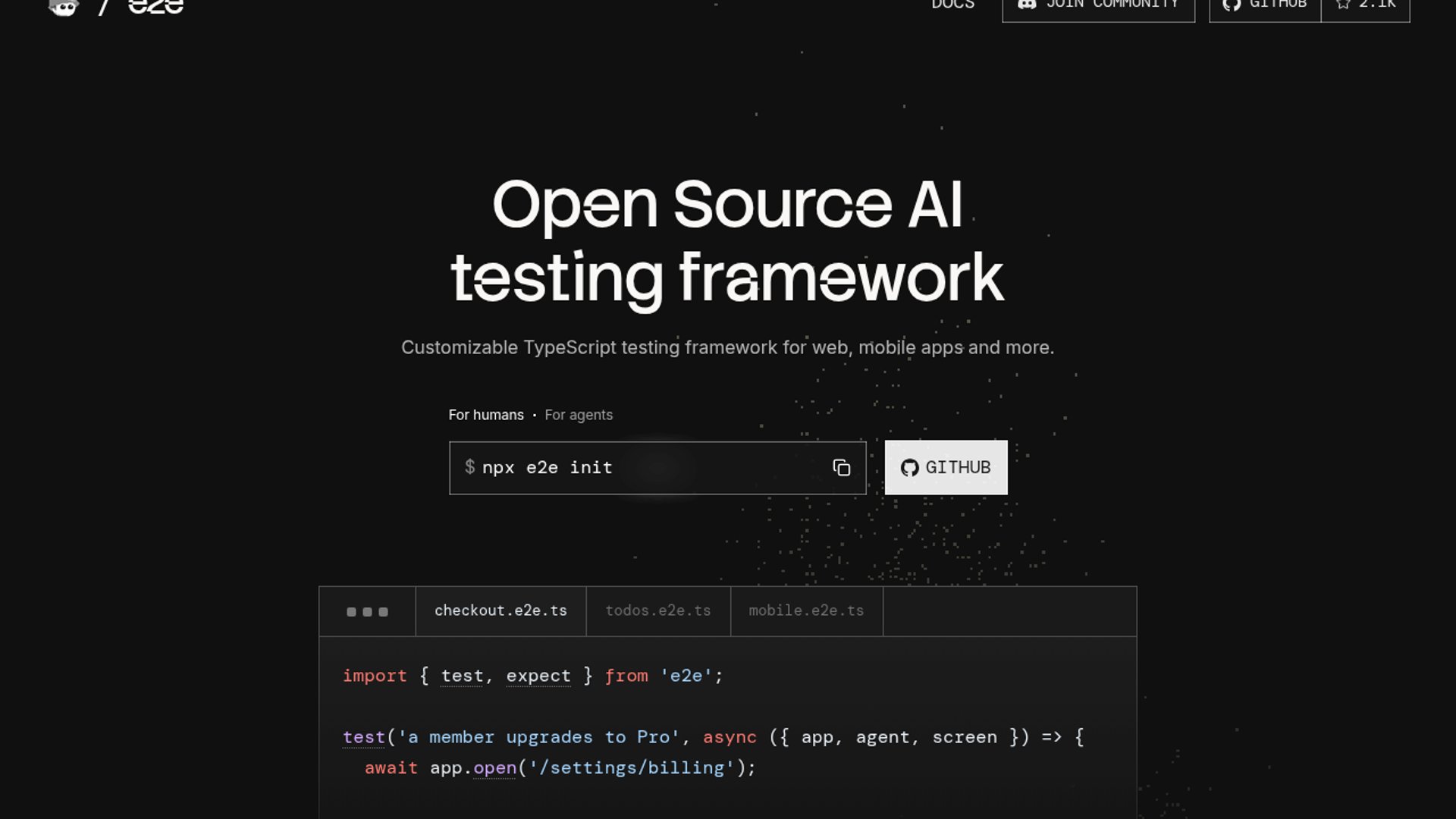Switch to mobile.e2e.ts tab
The width and height of the screenshot is (1456, 819).
coord(807,611)
